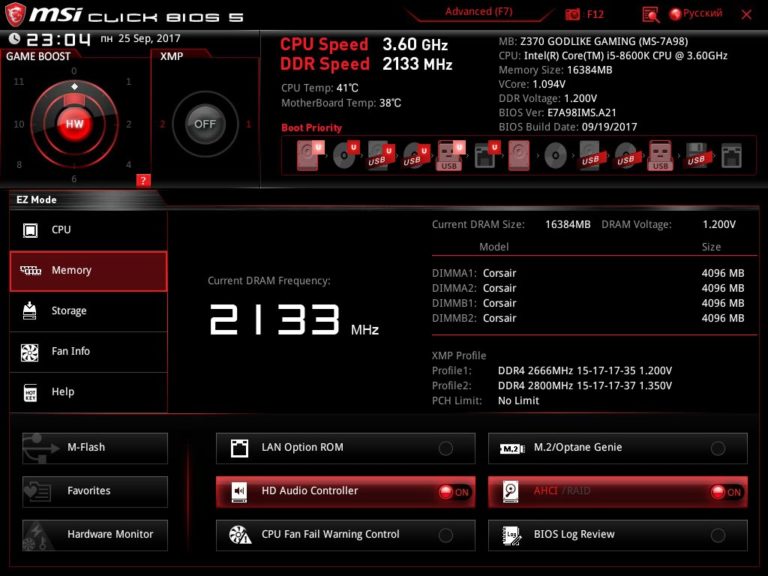Click the date 25 Sep, 2017
The image size is (768, 576).
[149, 39]
